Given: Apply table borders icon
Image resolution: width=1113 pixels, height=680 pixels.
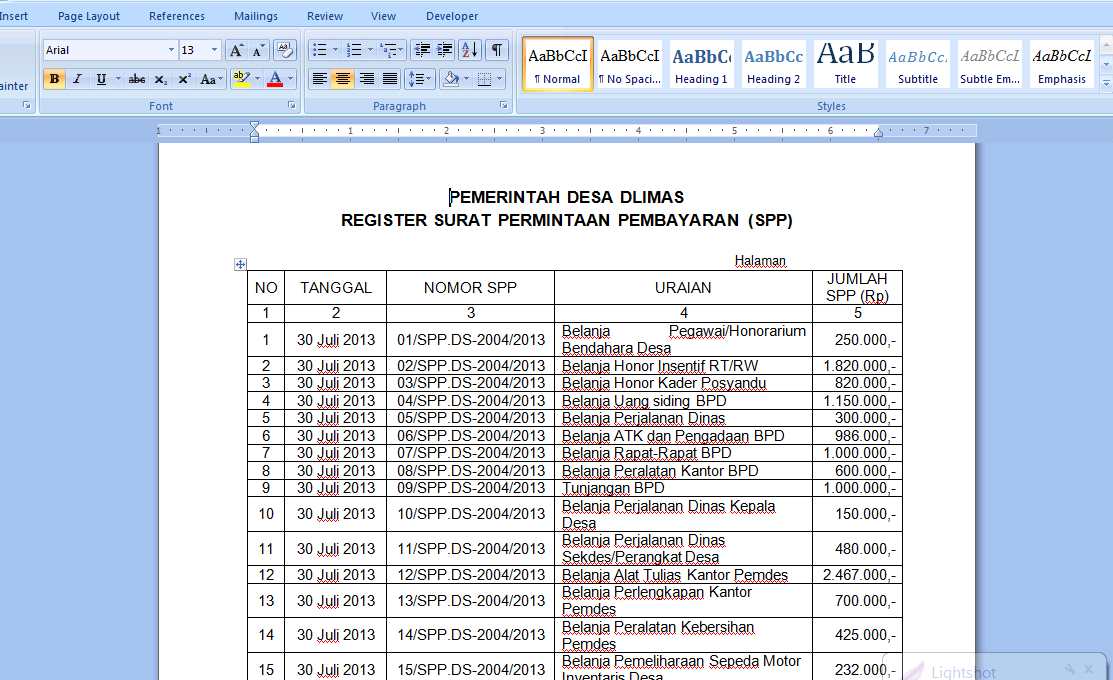Looking at the screenshot, I should [484, 79].
